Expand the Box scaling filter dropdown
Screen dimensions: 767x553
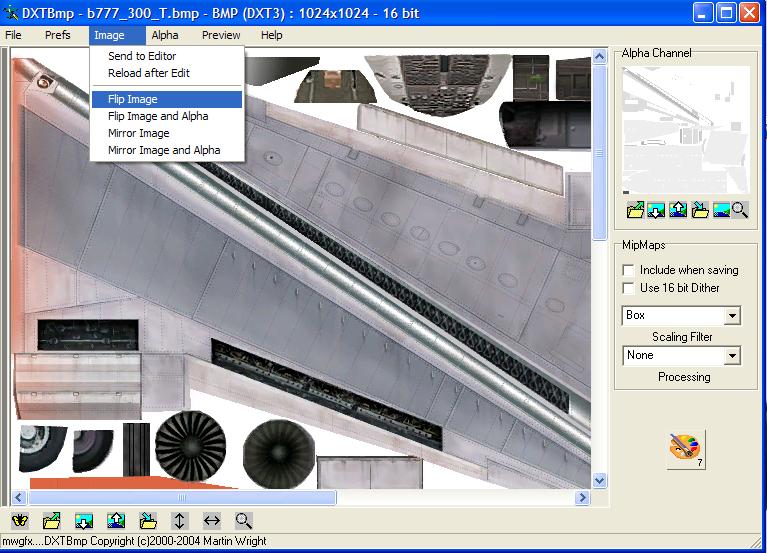tap(733, 316)
